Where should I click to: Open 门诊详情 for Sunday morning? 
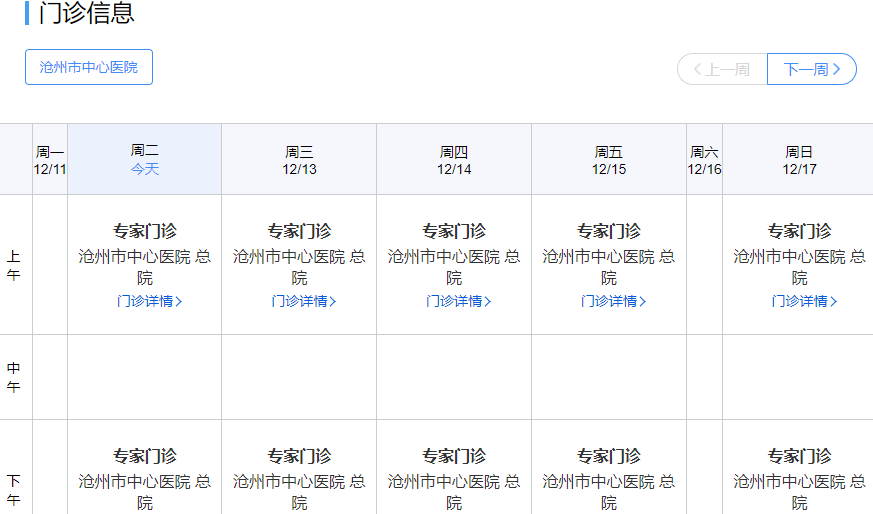click(x=804, y=301)
